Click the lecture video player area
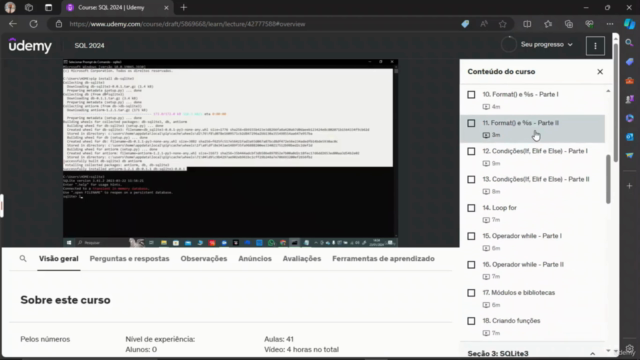Image resolution: width=640 pixels, height=360 pixels. [231, 153]
